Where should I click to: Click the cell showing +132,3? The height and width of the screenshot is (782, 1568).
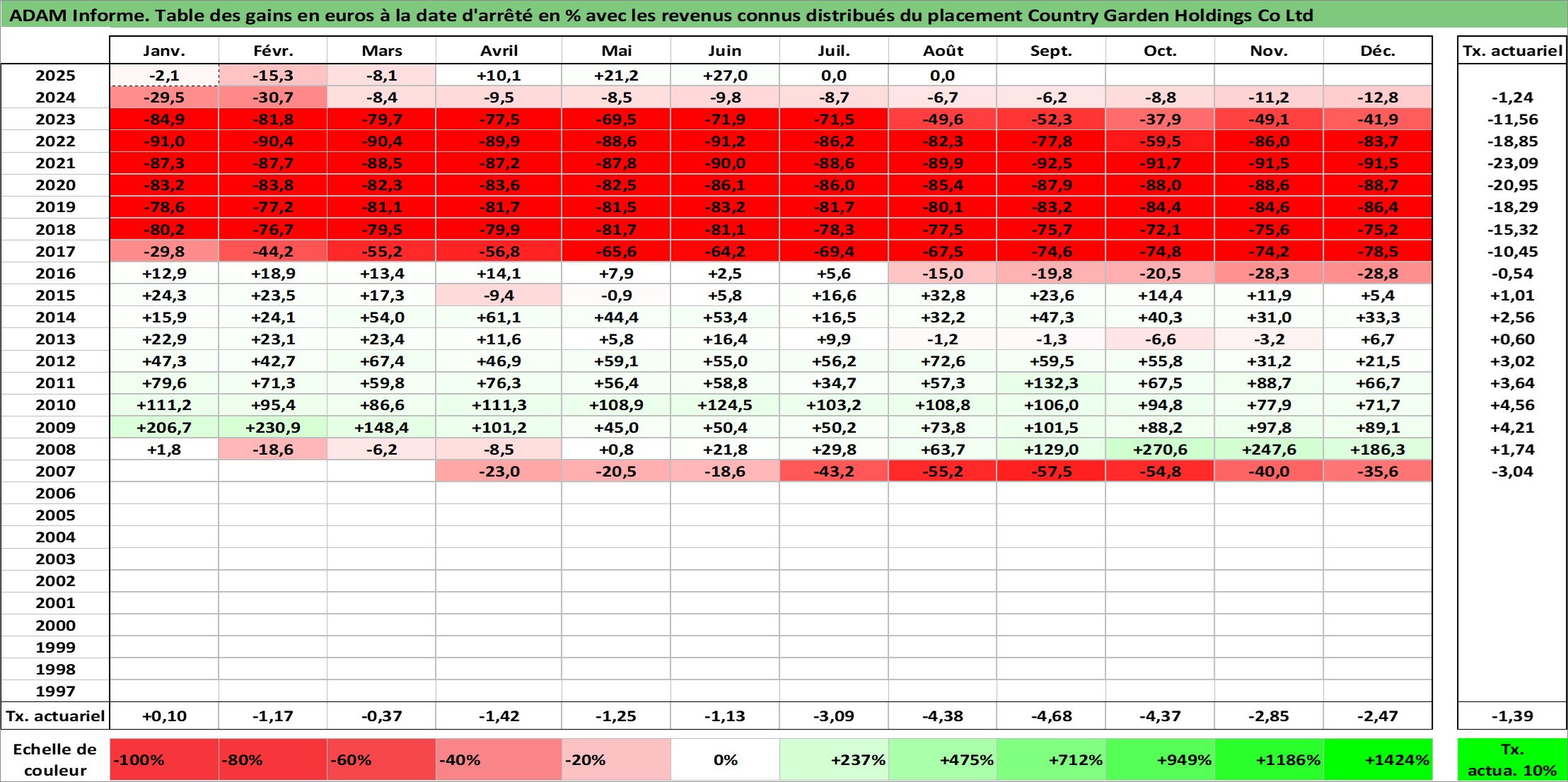pyautogui.click(x=1051, y=383)
